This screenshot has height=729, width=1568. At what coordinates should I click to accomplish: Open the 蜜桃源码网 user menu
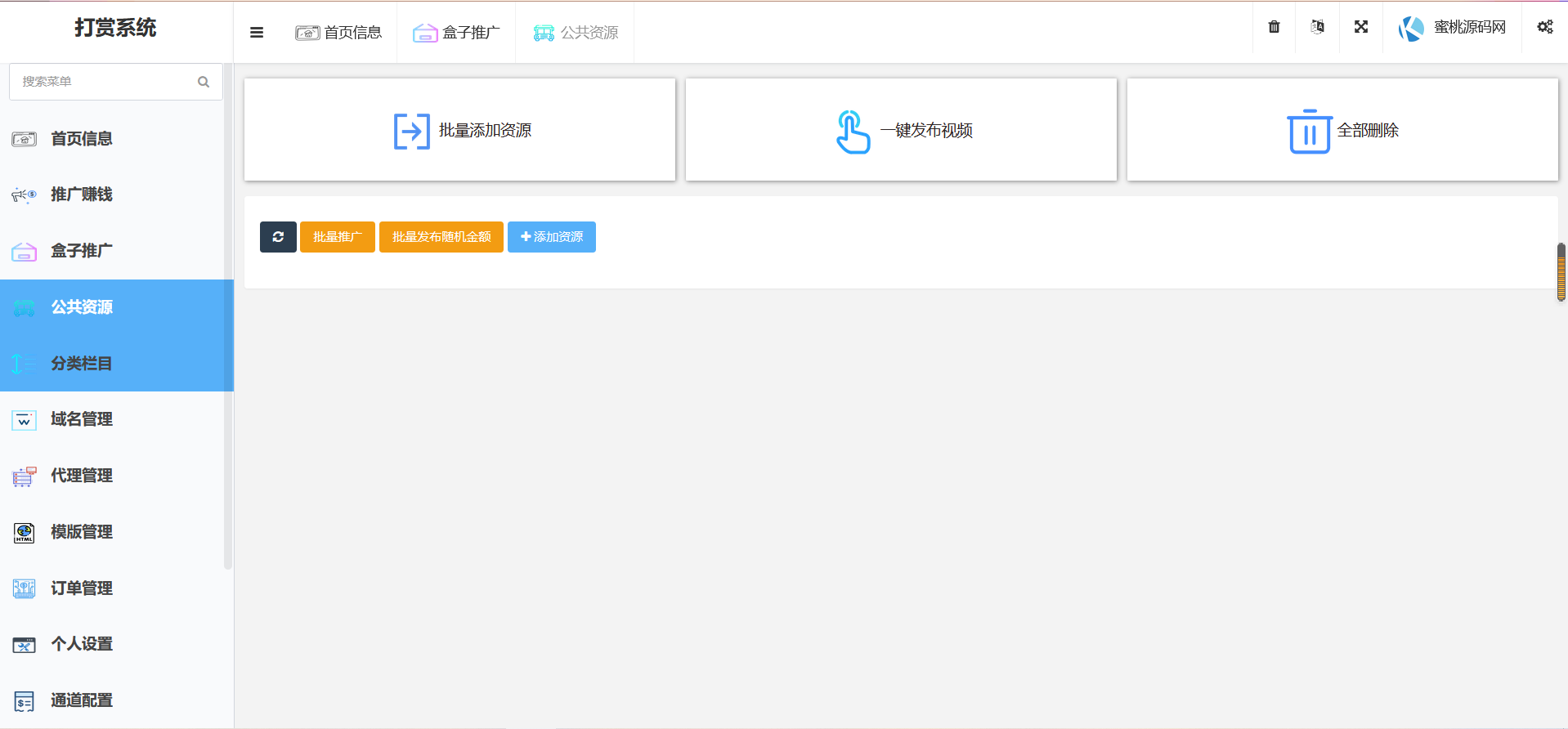click(1452, 28)
